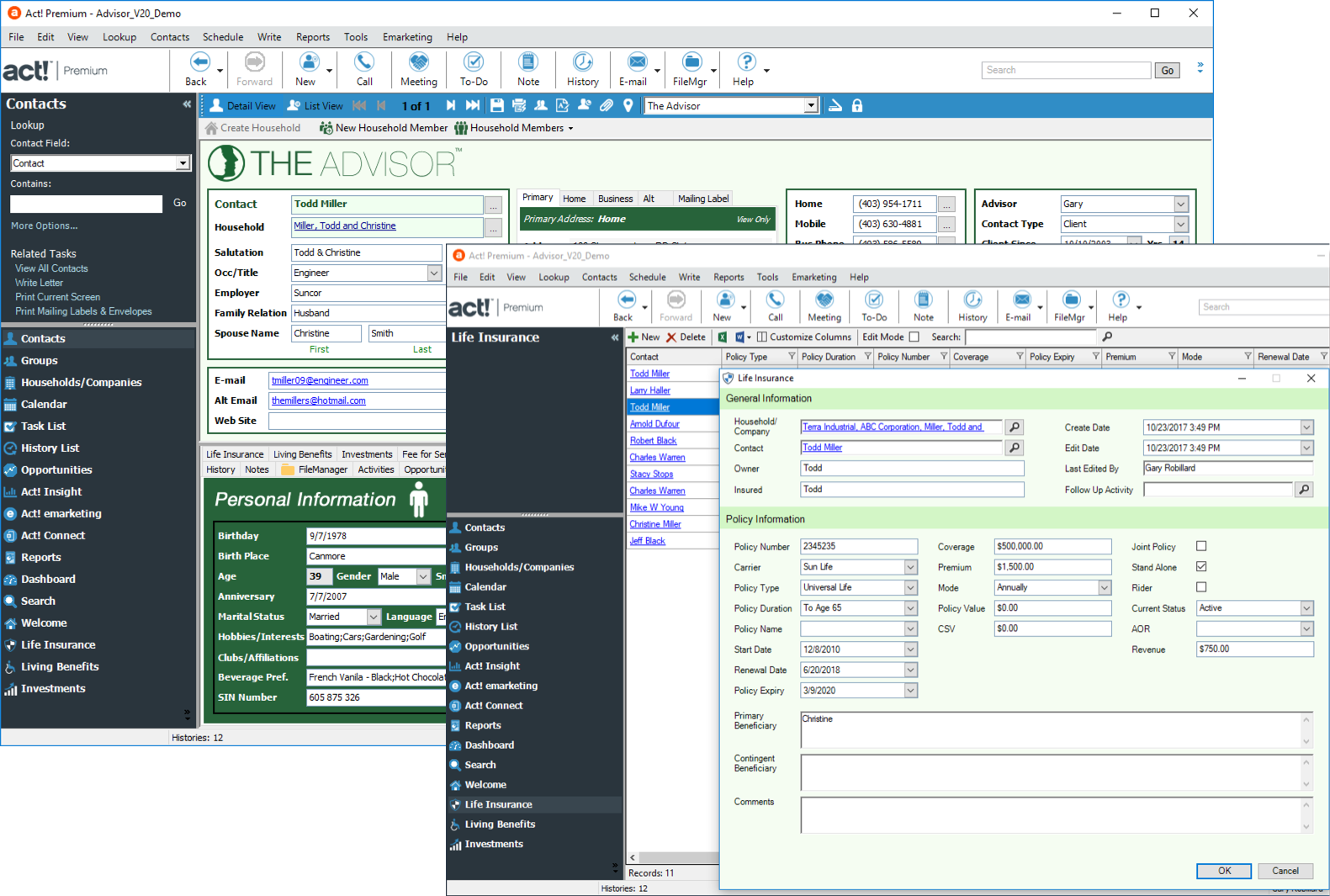This screenshot has height=896, width=1330.
Task: Open History icon in main window toolbar
Action: click(583, 62)
